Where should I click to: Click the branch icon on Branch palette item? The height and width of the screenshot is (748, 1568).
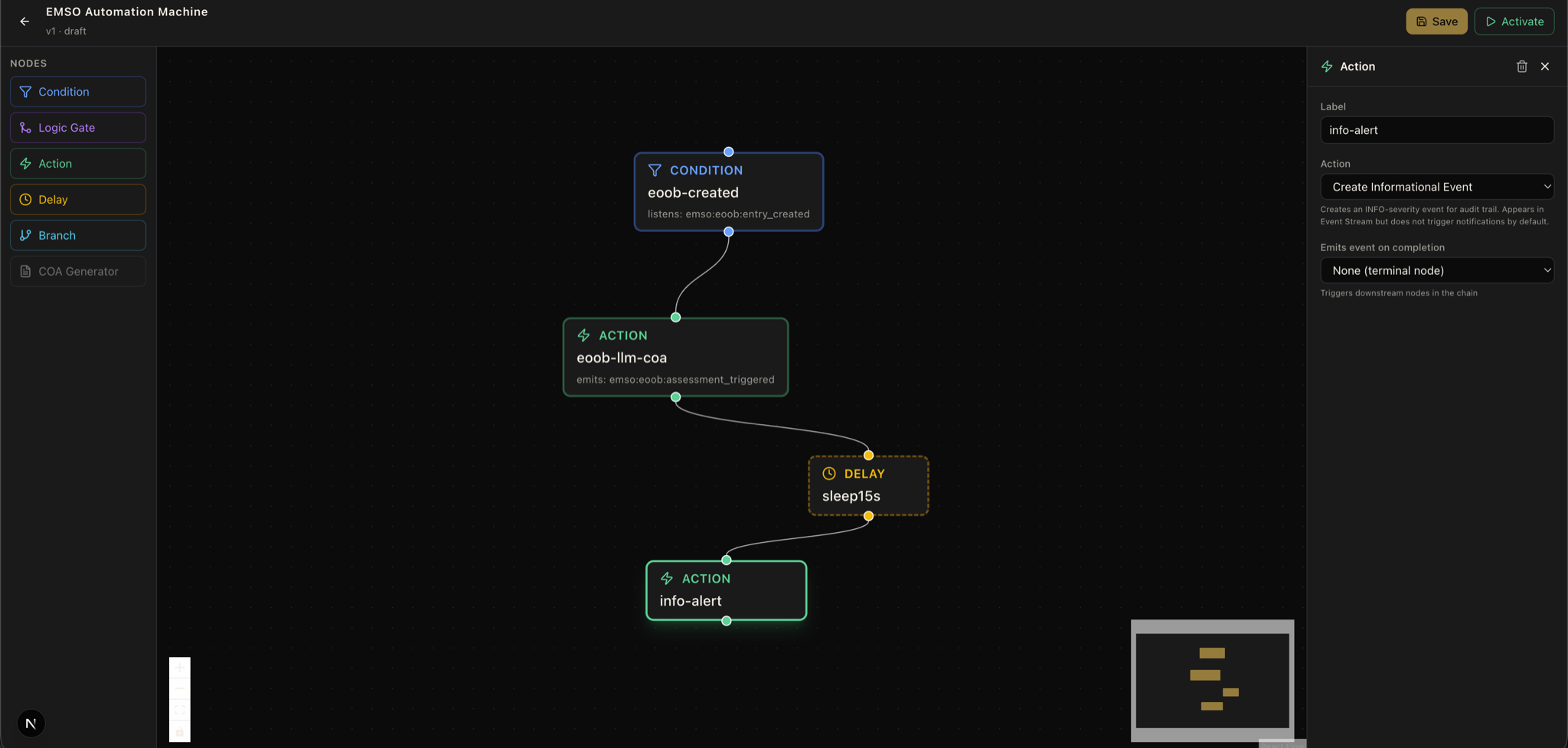[25, 236]
